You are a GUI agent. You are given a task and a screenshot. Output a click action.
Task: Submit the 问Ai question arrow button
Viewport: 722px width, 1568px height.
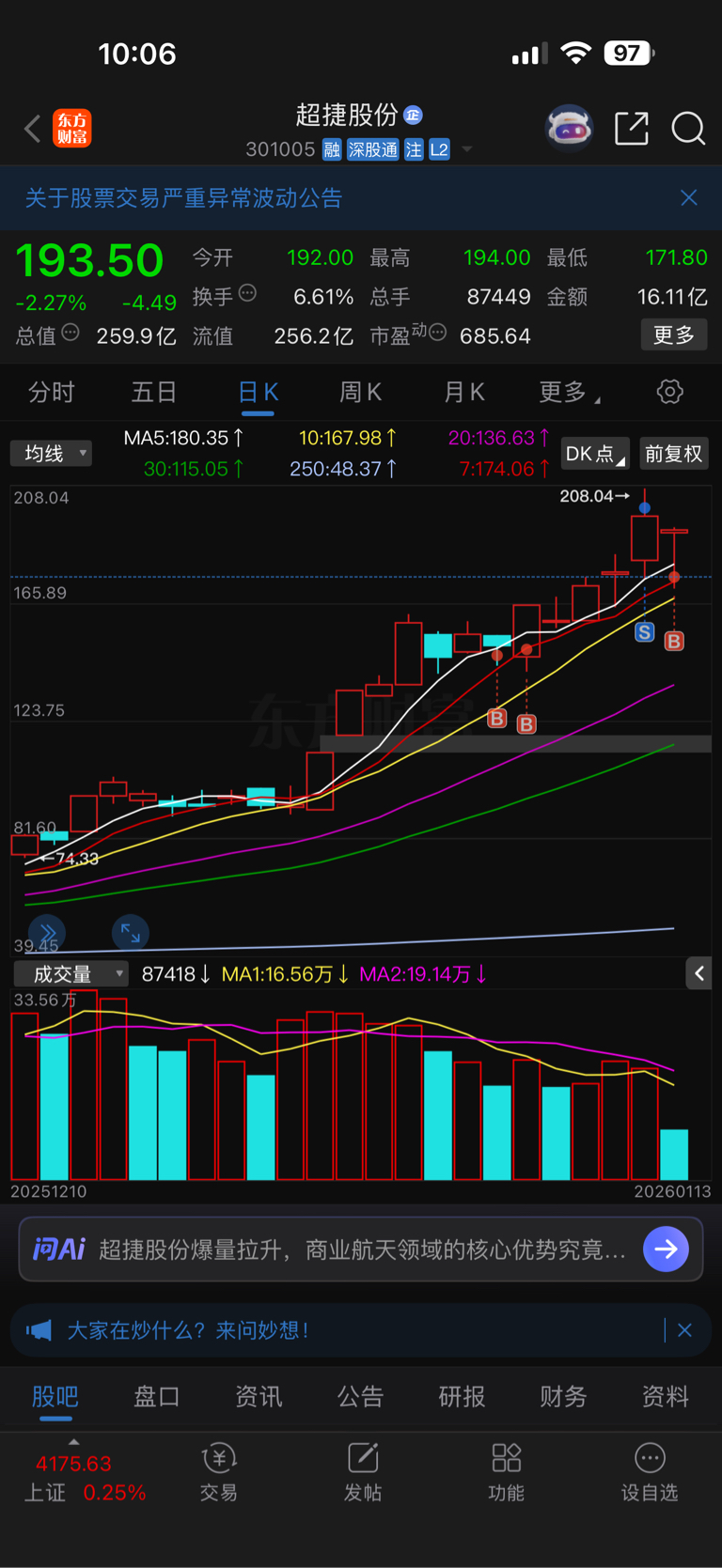666,1250
